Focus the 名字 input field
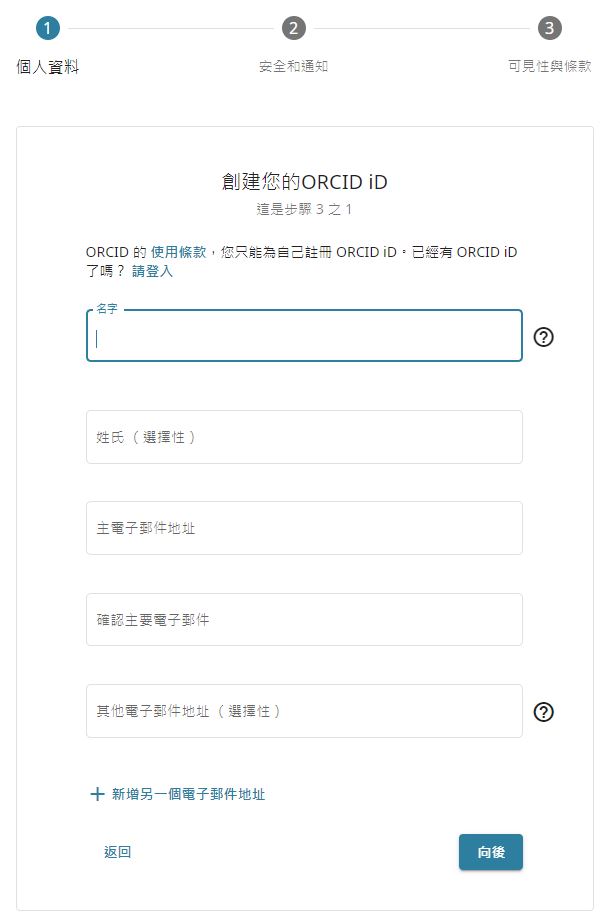610x920 pixels. pos(304,338)
